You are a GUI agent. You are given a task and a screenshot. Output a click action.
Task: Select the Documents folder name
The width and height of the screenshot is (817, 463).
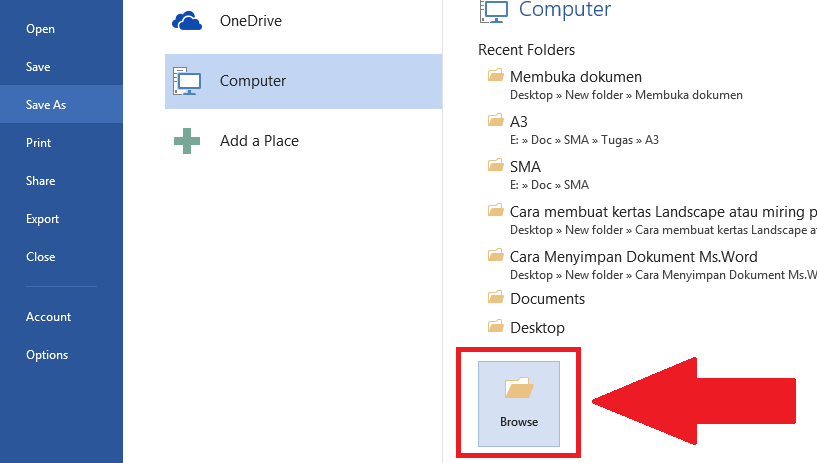(548, 299)
